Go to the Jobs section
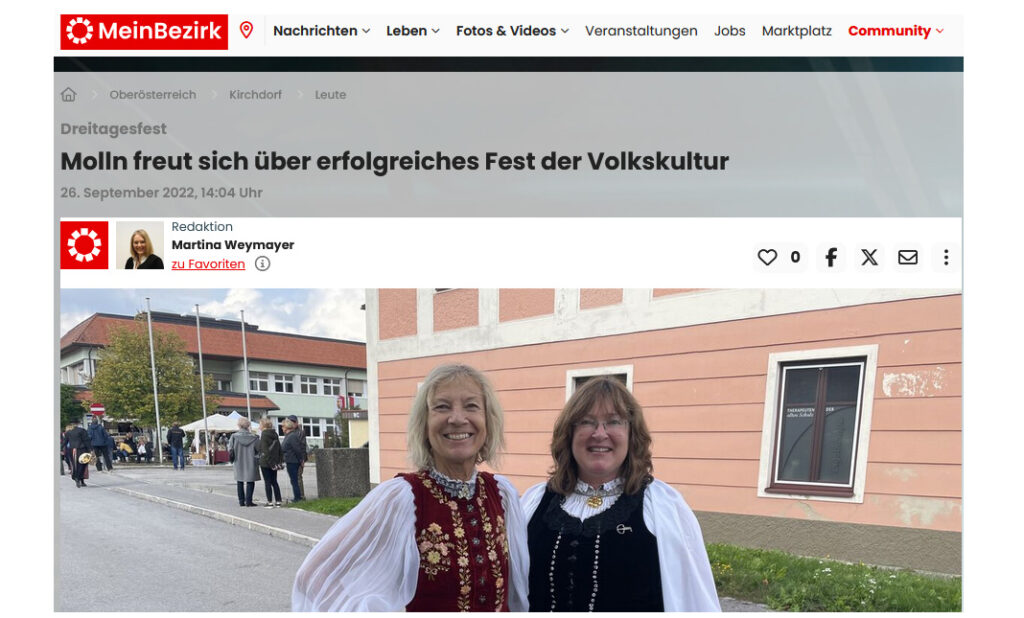 [729, 31]
